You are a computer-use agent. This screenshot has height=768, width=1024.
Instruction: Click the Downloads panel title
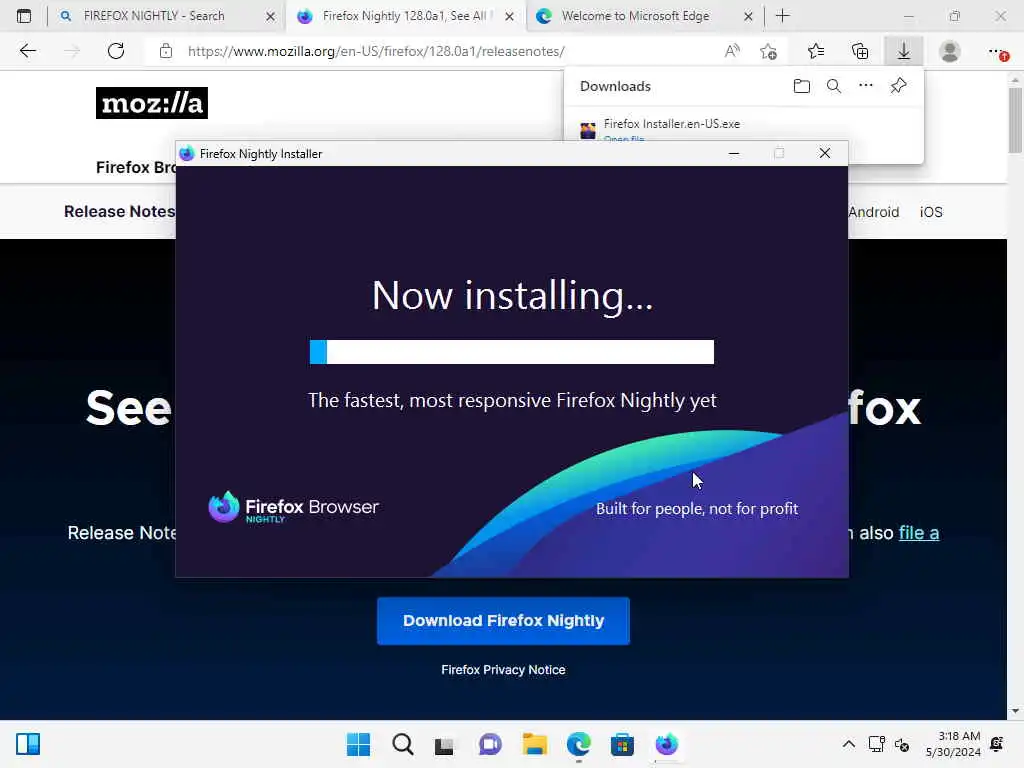615,86
